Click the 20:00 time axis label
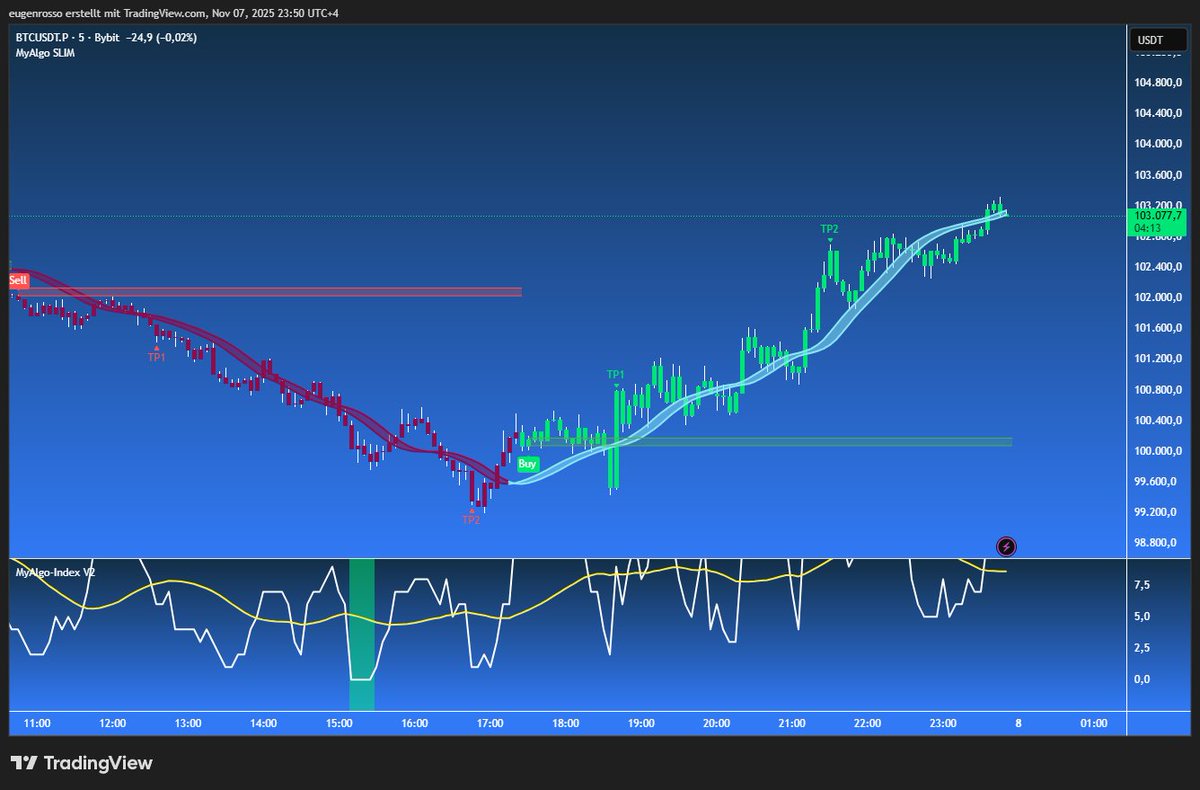Screen dimensions: 1200x790 coord(716,723)
